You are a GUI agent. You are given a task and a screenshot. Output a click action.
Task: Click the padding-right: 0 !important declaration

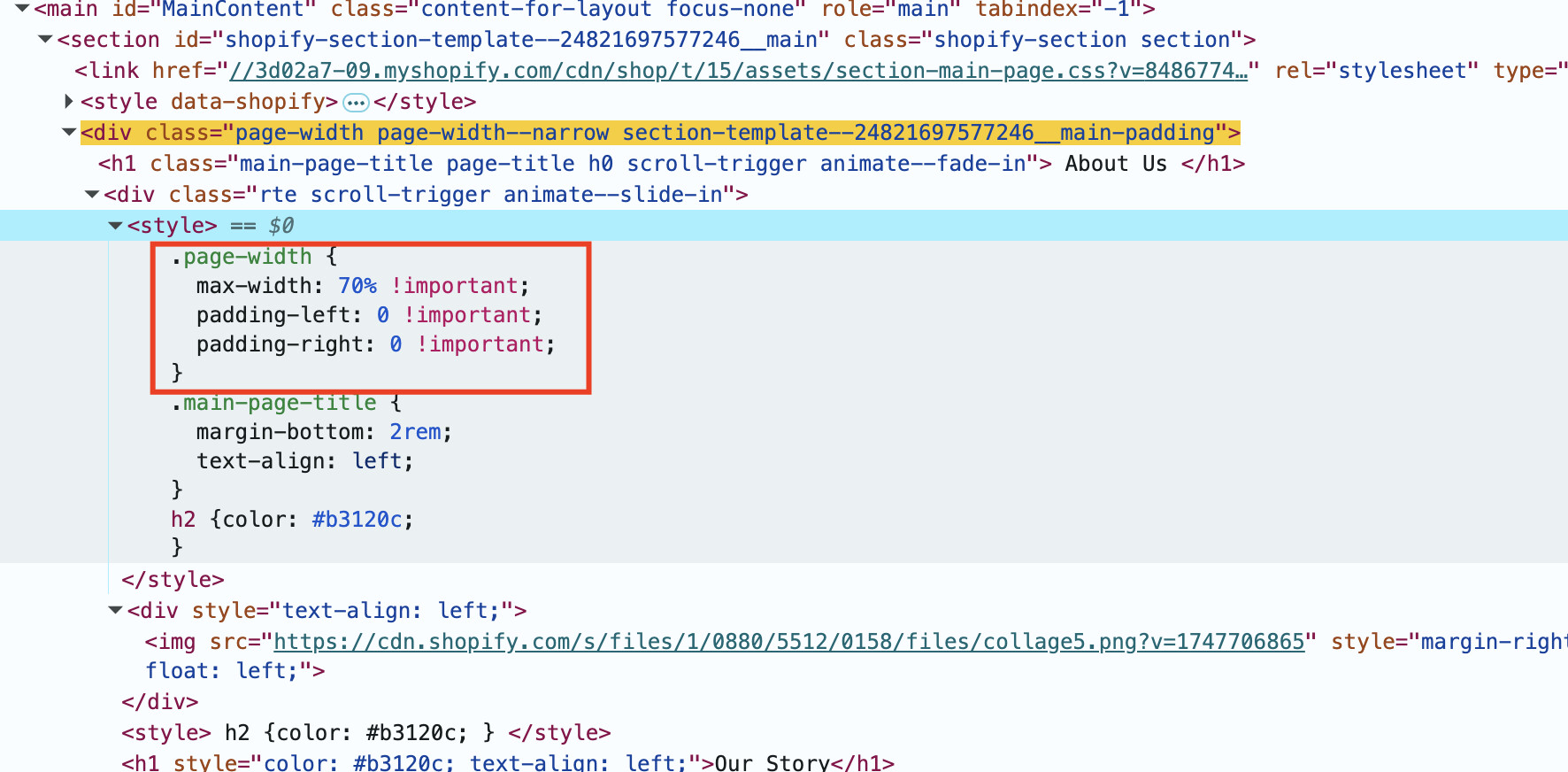point(375,344)
